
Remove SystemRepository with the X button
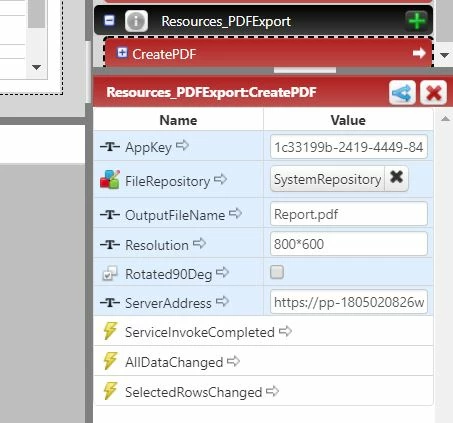(396, 178)
